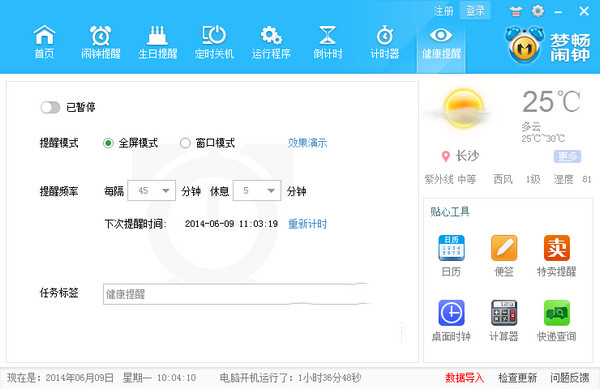Expand the 每隔 45 minutes dropdown
600x389 pixels.
pos(152,190)
